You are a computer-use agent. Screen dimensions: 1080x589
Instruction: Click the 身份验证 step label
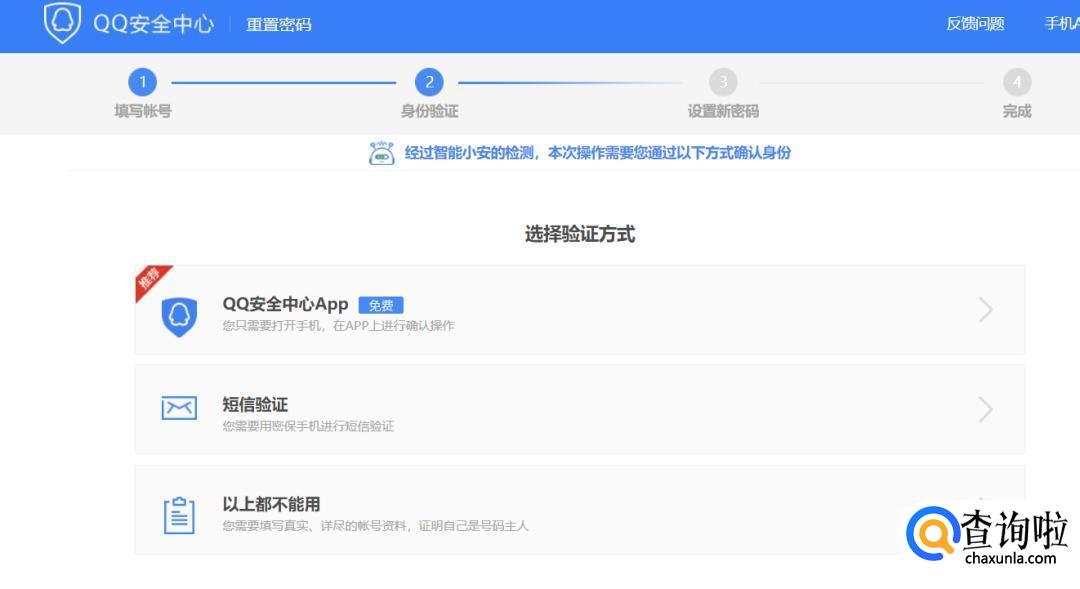click(429, 111)
